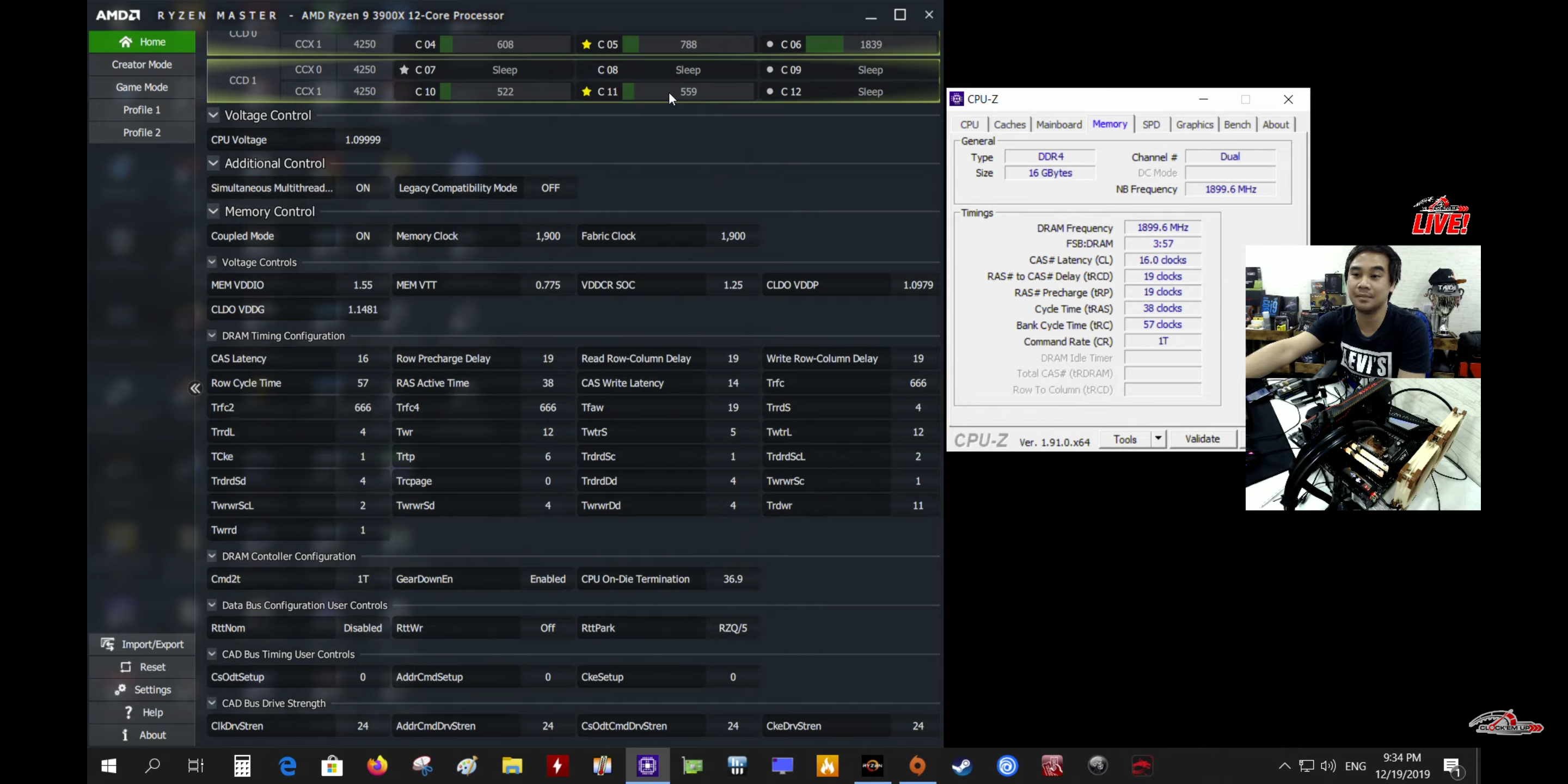Open Steam from the taskbar
The image size is (1568, 784).
point(963,765)
